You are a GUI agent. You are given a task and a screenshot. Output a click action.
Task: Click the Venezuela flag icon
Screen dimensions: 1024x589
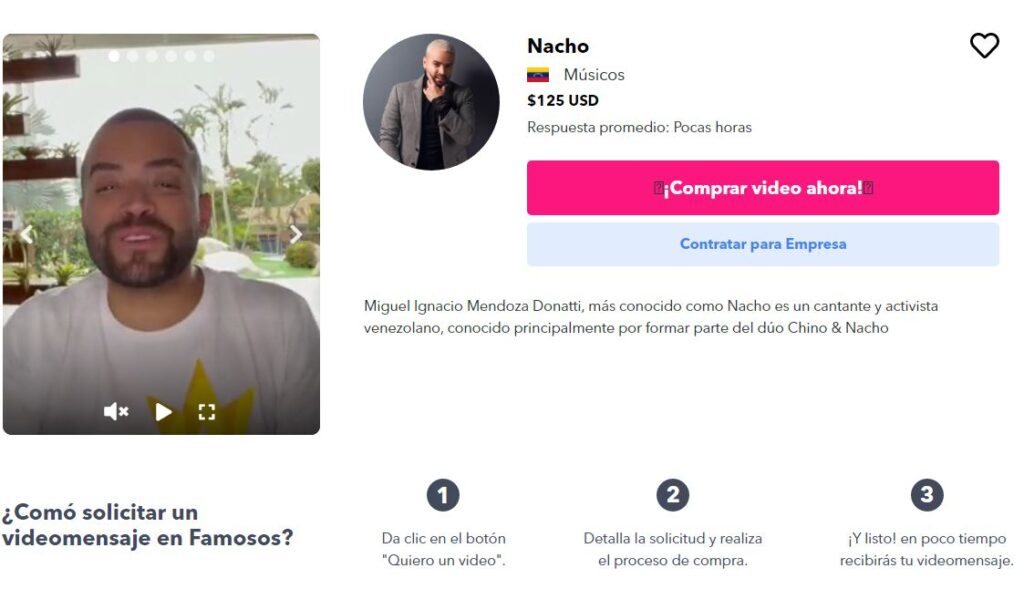pos(537,75)
